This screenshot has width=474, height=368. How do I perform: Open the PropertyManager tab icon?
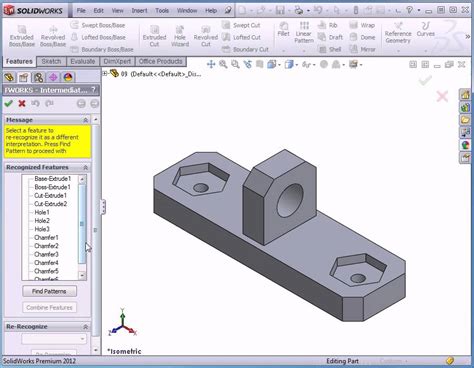(x=24, y=77)
